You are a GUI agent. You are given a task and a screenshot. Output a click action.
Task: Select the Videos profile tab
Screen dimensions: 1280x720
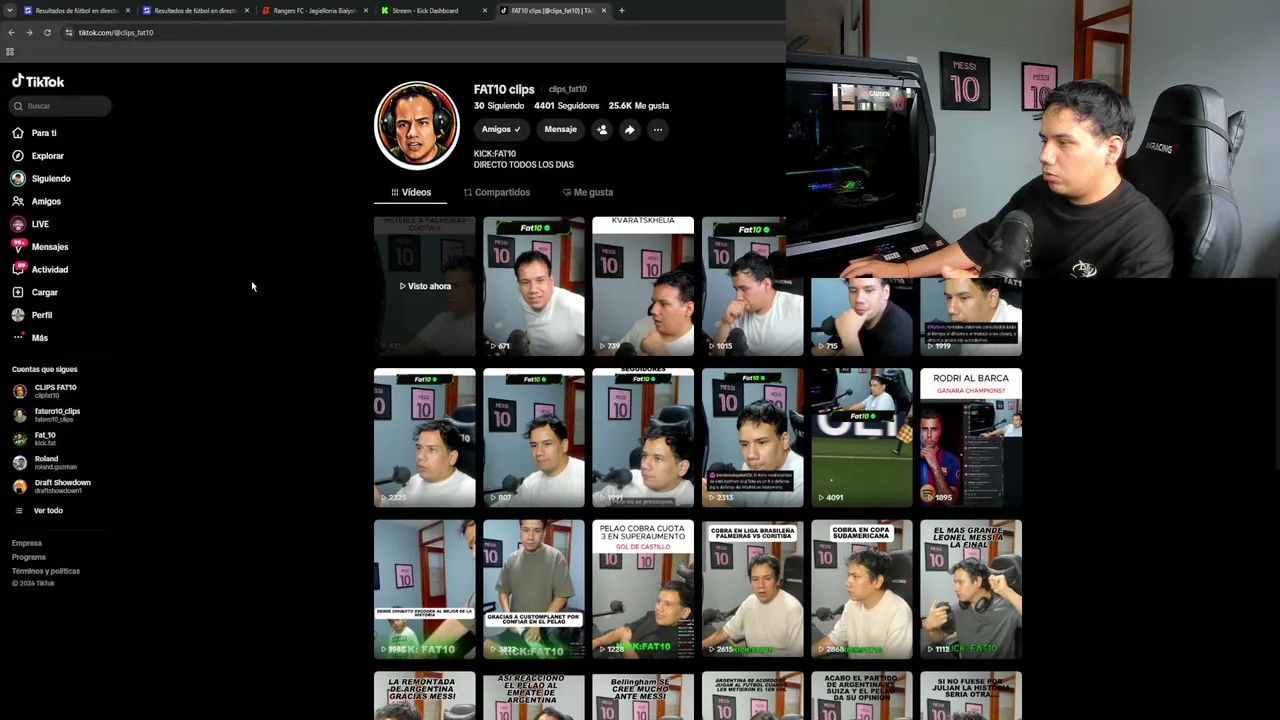tap(411, 192)
